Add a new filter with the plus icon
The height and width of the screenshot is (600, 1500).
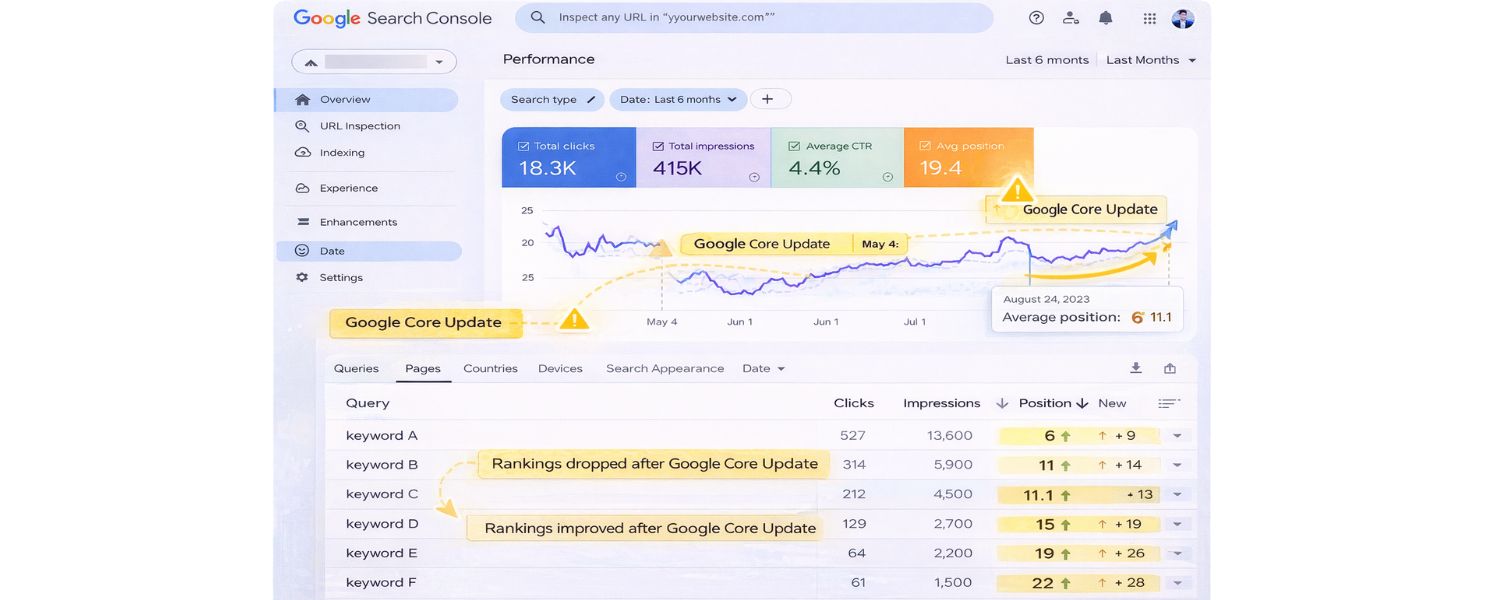pyautogui.click(x=769, y=99)
